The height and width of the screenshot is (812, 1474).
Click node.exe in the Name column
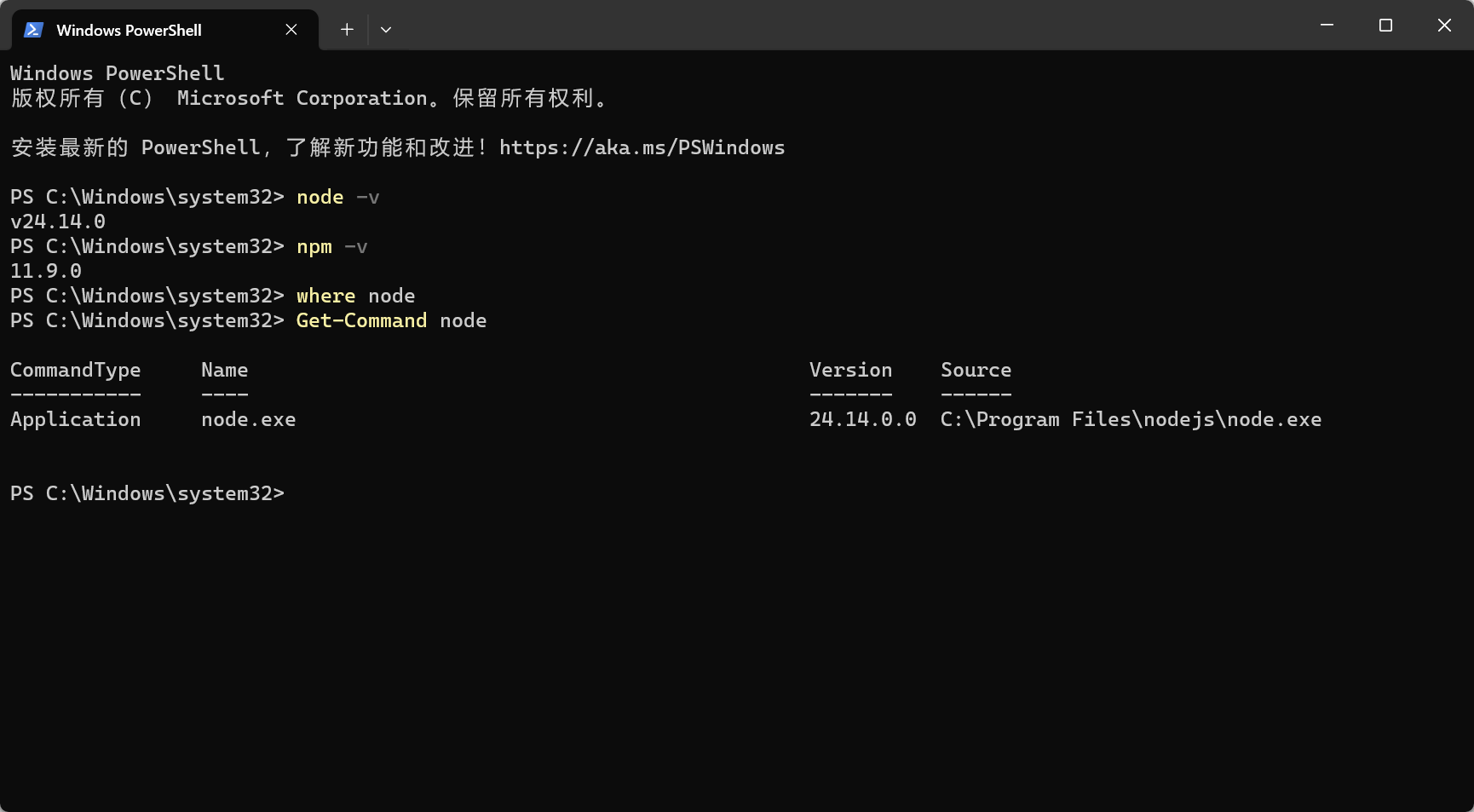249,419
